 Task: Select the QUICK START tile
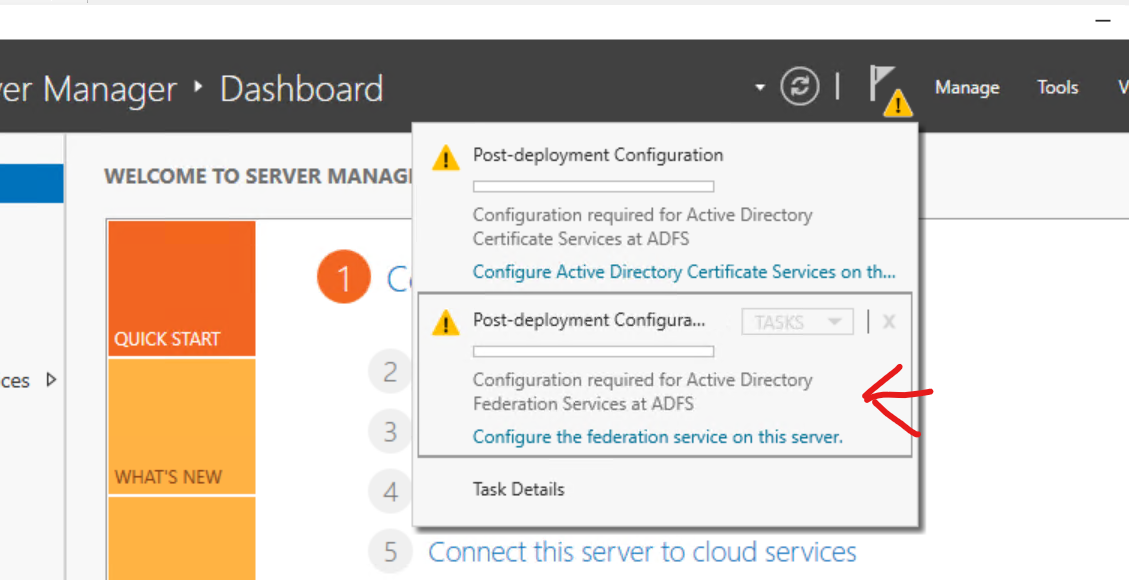point(181,289)
